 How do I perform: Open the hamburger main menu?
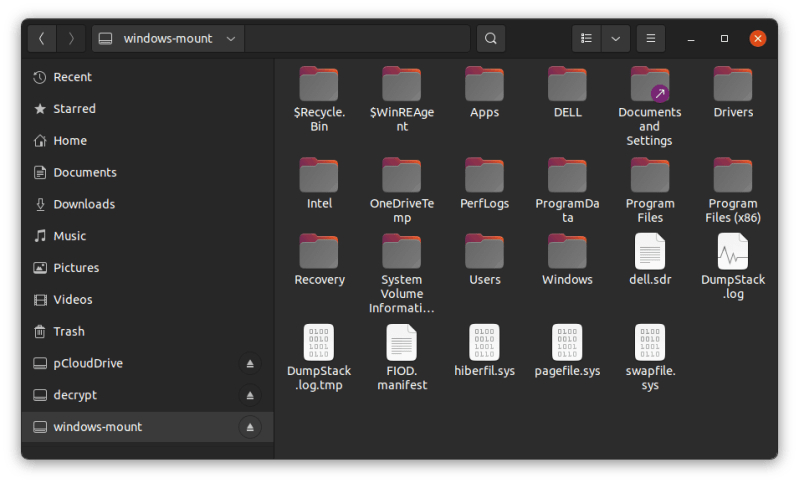coord(651,39)
